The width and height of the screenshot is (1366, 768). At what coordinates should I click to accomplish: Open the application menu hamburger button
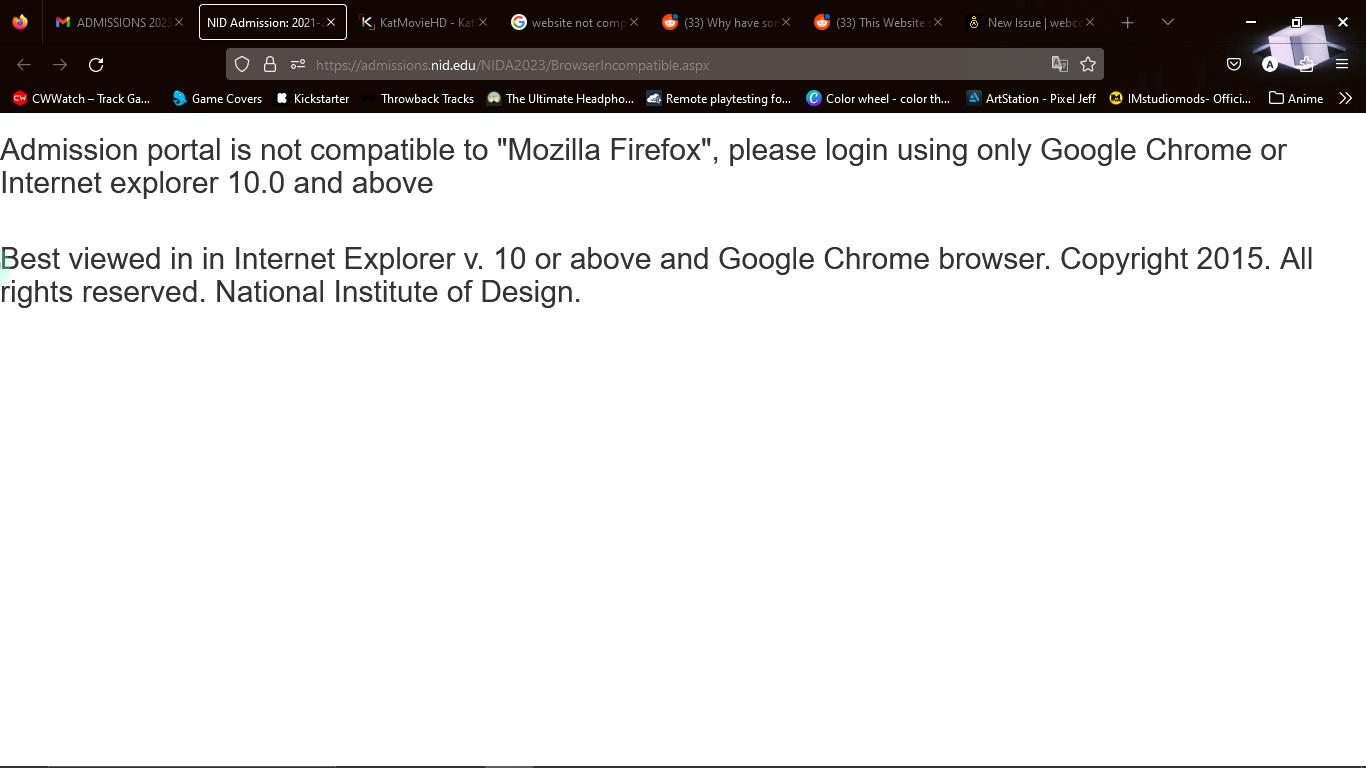tap(1343, 64)
